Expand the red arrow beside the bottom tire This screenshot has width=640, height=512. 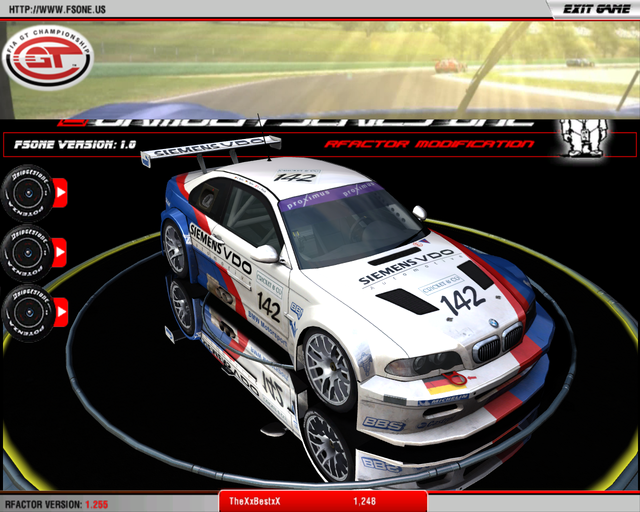tap(60, 312)
